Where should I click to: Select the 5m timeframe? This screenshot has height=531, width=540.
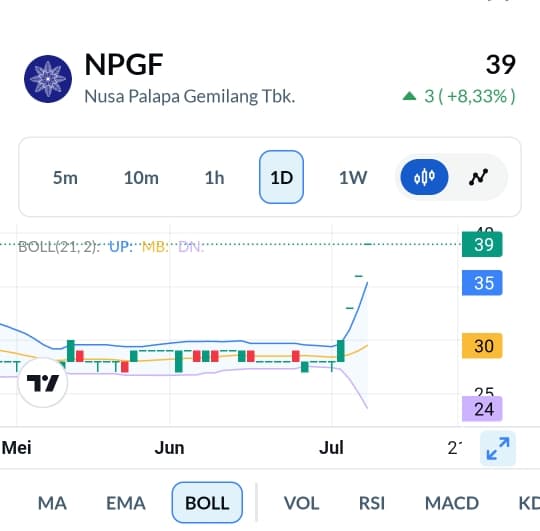(x=65, y=178)
